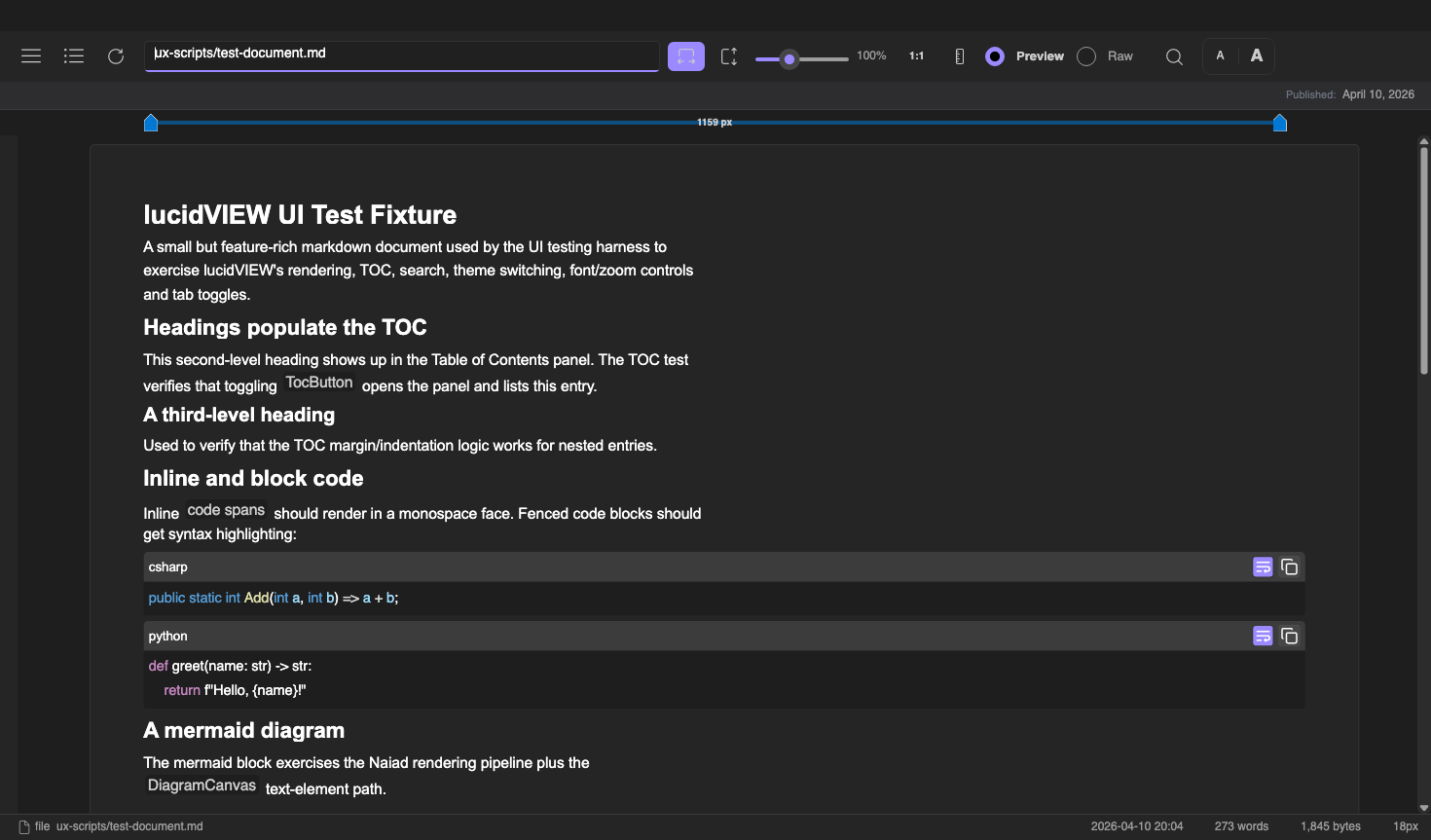
Task: Click the 'lucidVIEW UI Test Fixture' heading
Action: pos(300,215)
